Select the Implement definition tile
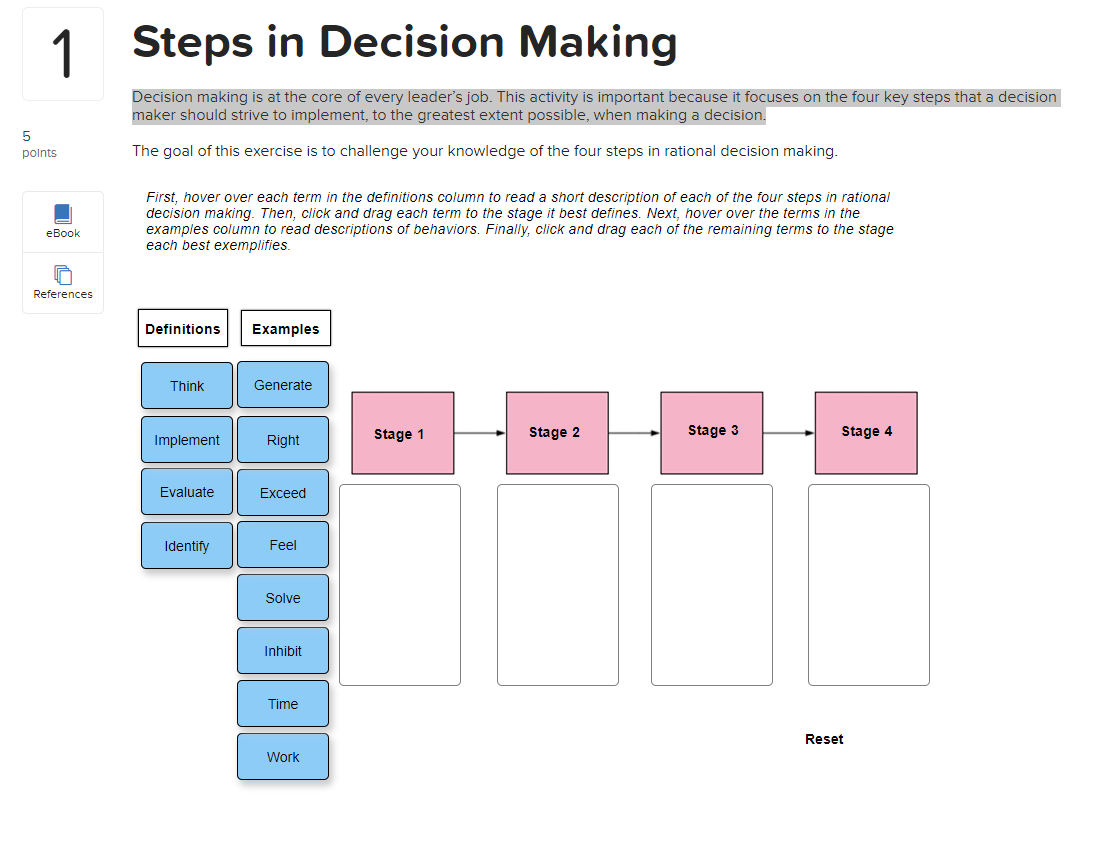The height and width of the screenshot is (849, 1099). pos(186,440)
